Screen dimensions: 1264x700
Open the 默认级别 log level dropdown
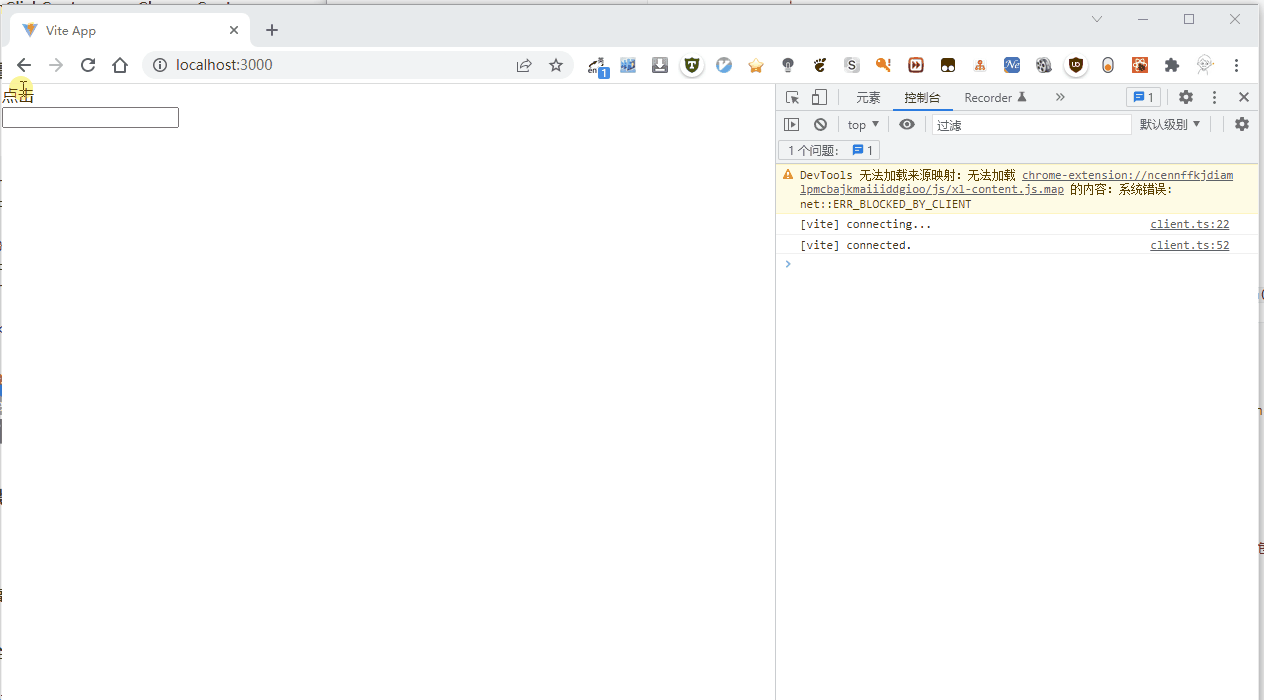pos(1170,125)
